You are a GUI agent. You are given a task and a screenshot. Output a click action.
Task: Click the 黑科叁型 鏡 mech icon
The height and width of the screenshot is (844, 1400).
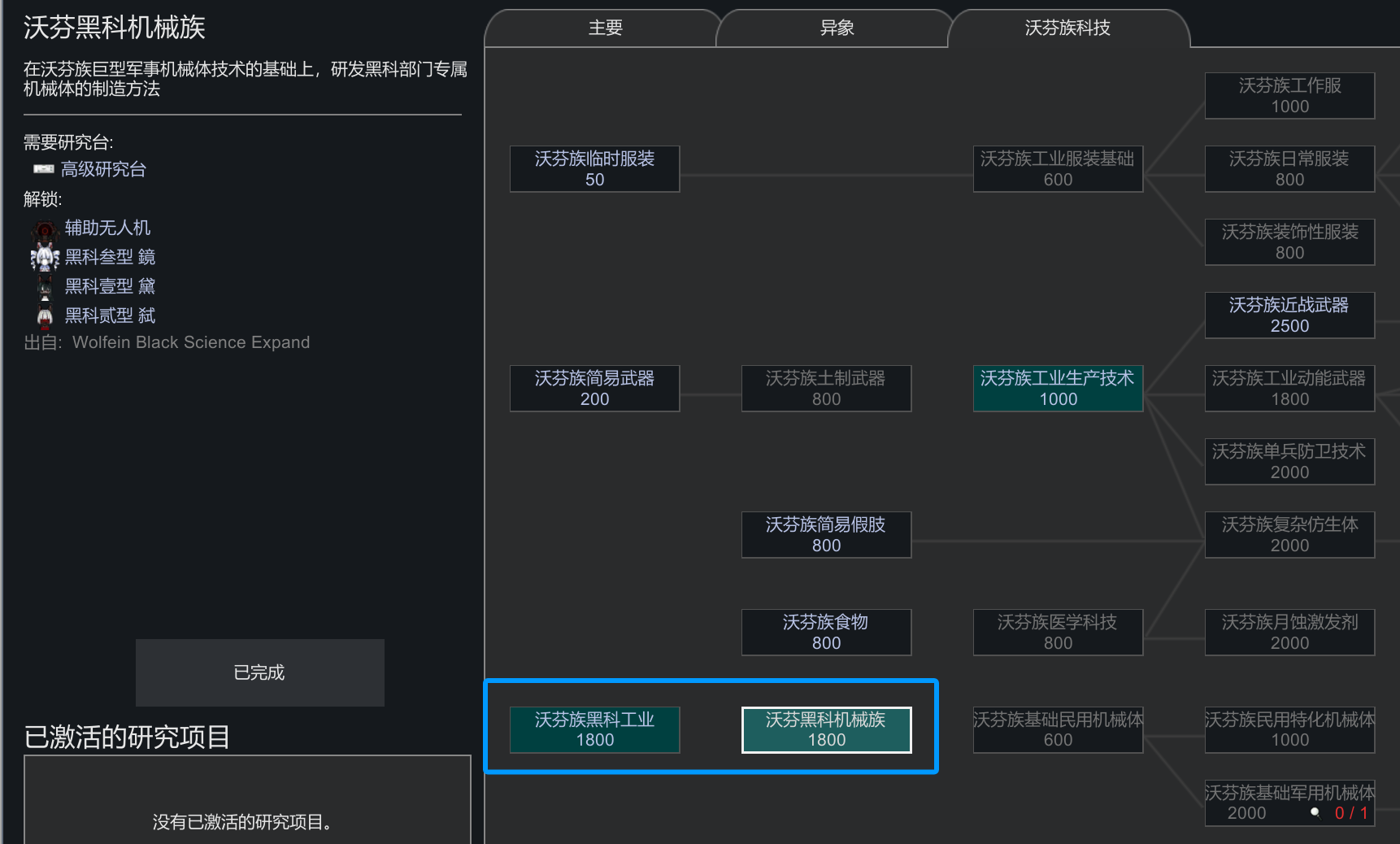45,258
